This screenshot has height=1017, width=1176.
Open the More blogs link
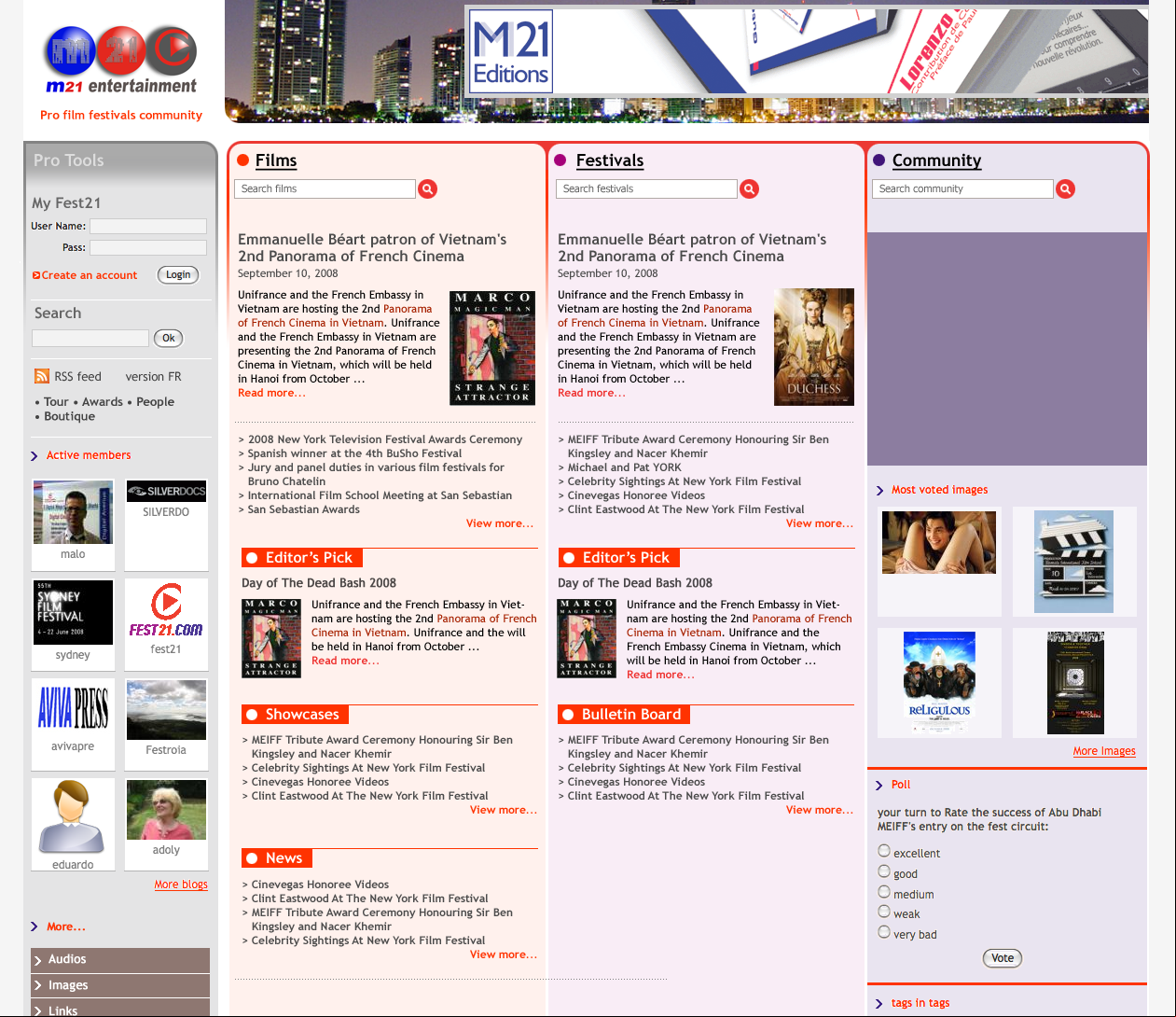click(x=181, y=885)
